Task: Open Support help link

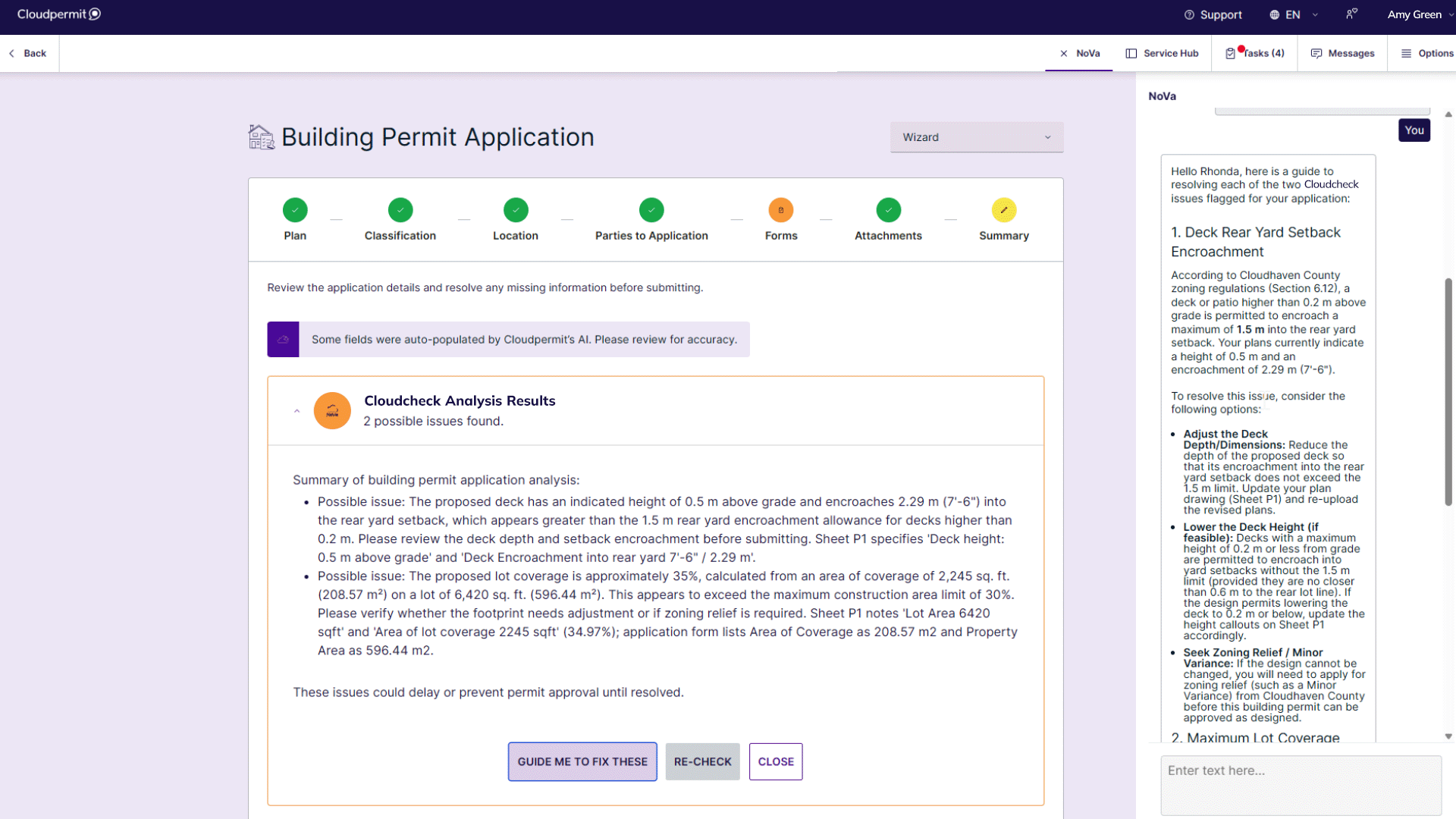Action: 1213,14
